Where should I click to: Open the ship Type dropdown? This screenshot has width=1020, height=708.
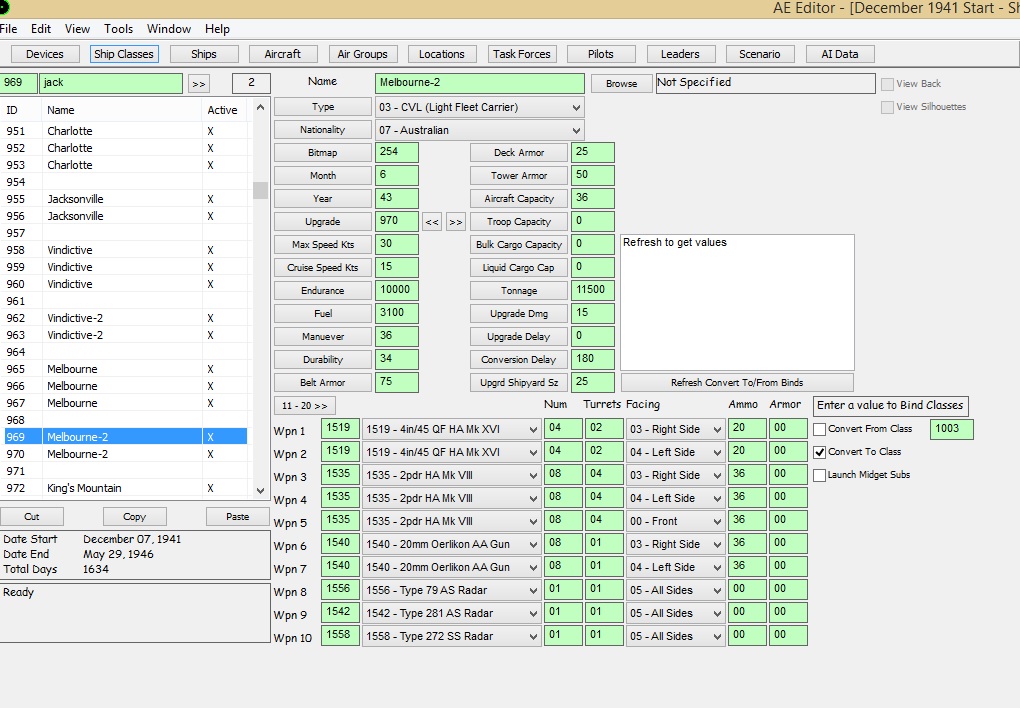(480, 107)
